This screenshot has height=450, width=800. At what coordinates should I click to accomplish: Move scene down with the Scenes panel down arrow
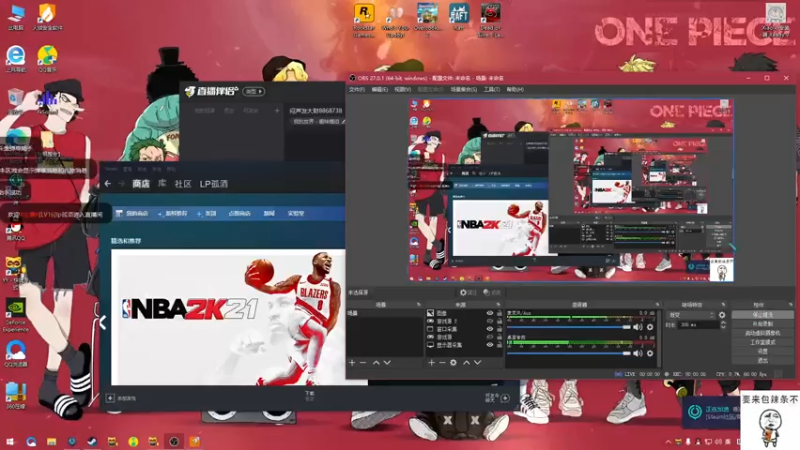click(x=387, y=362)
